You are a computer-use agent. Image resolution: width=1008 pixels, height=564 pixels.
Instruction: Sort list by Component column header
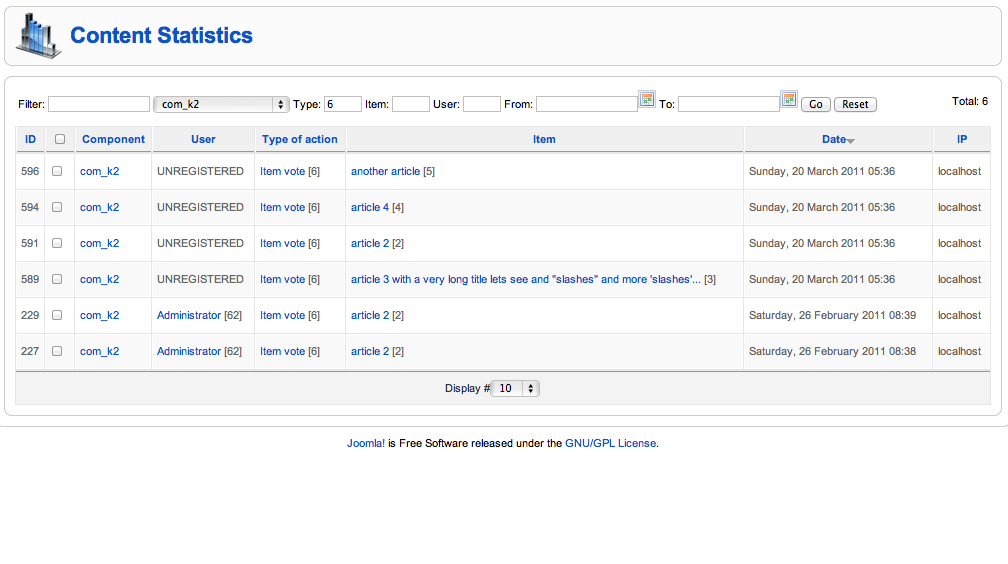click(x=113, y=139)
